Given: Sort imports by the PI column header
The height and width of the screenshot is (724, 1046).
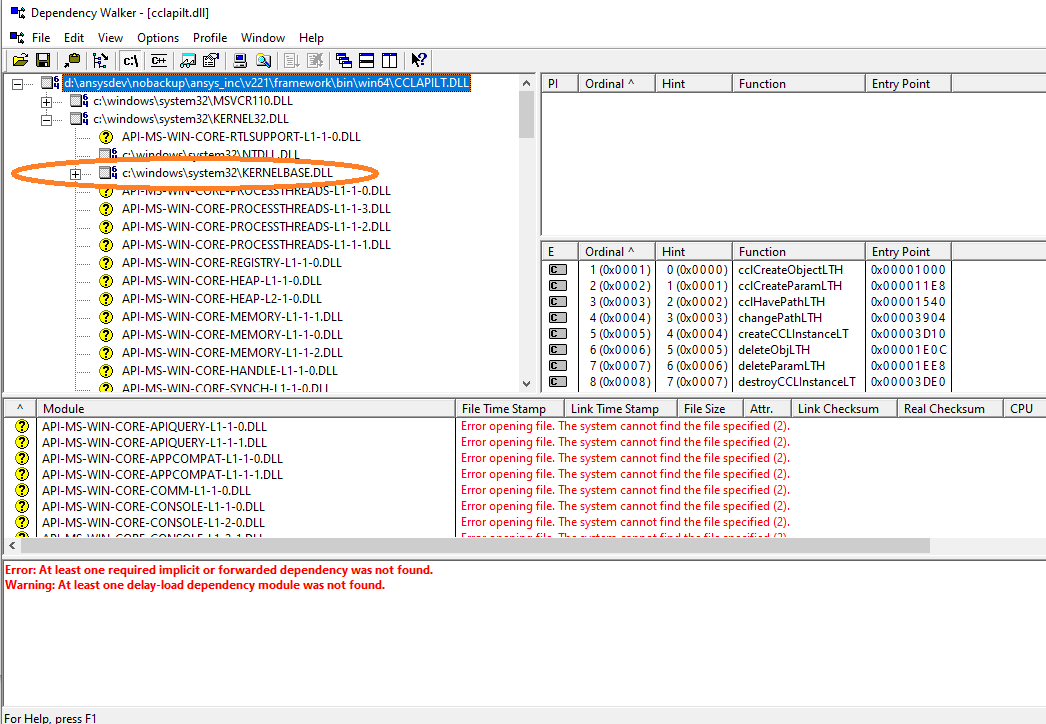Looking at the screenshot, I should [560, 83].
